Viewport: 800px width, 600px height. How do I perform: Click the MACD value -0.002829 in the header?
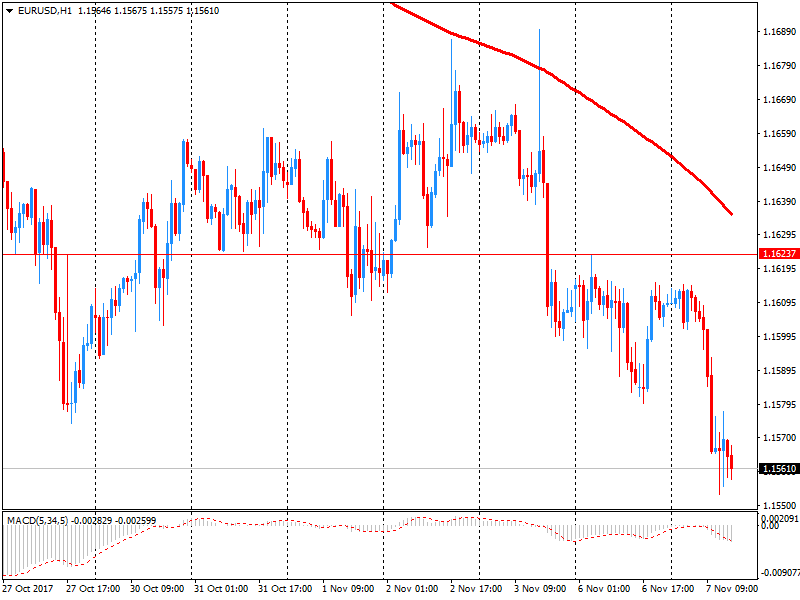click(92, 520)
